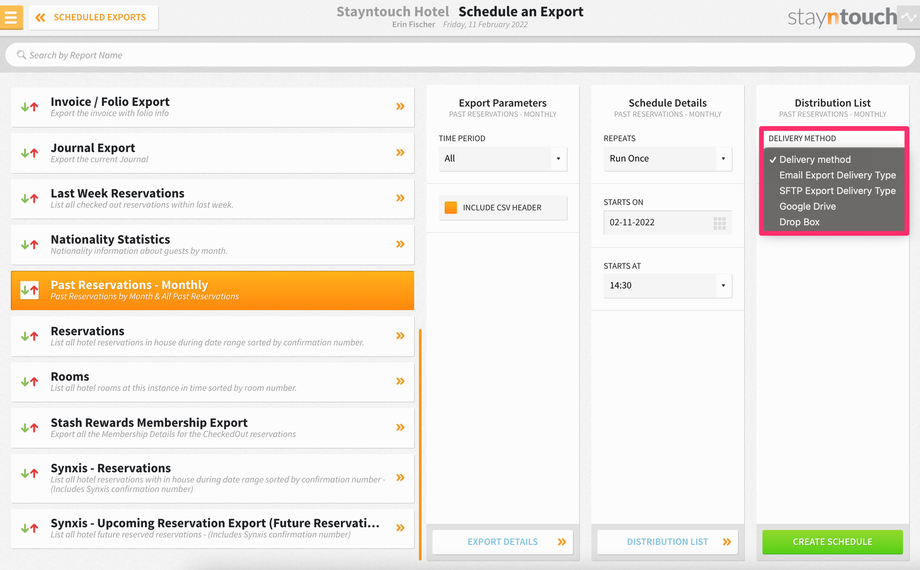Choose Email Export Delivery Type
Screen dimensions: 920x570
[837, 175]
